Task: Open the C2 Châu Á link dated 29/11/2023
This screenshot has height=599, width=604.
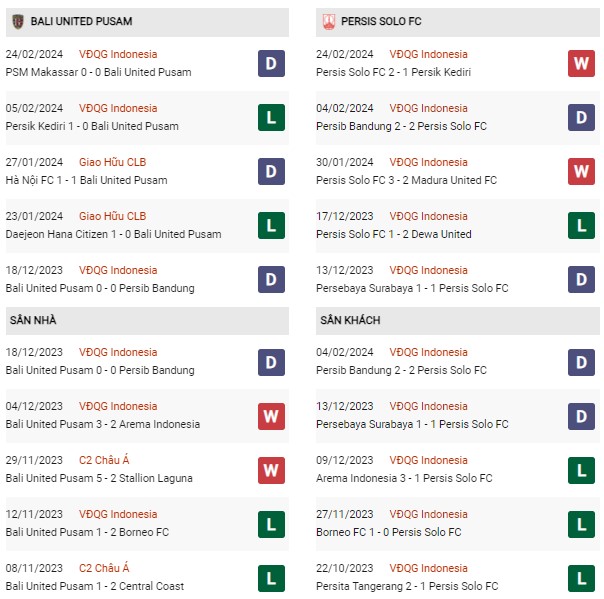Action: click(x=104, y=460)
